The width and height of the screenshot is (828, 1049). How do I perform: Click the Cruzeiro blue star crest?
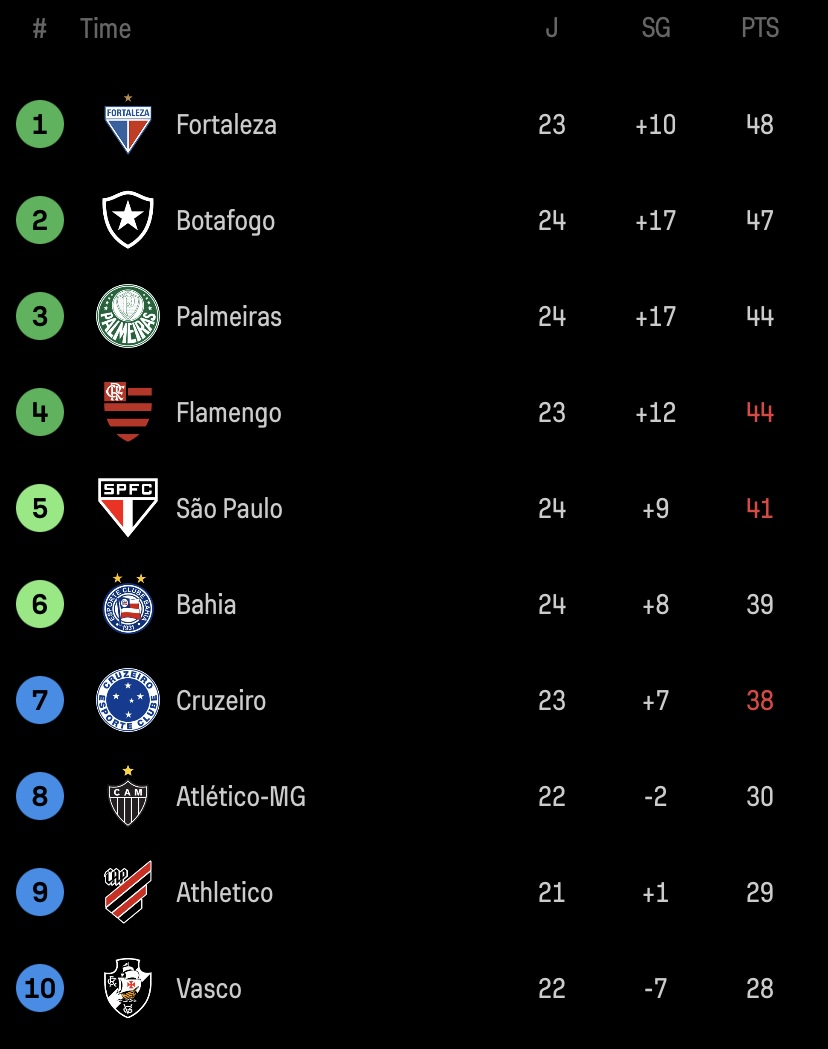pyautogui.click(x=128, y=700)
